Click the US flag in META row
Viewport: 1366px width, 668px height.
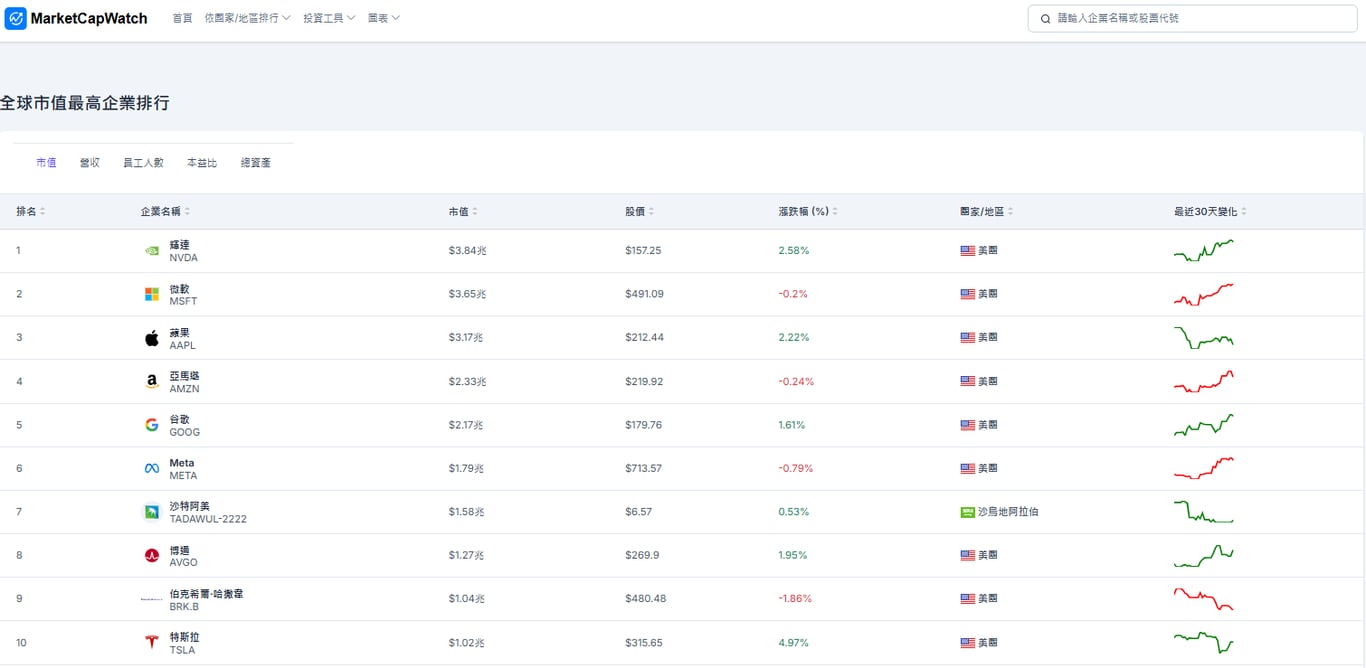(x=967, y=468)
